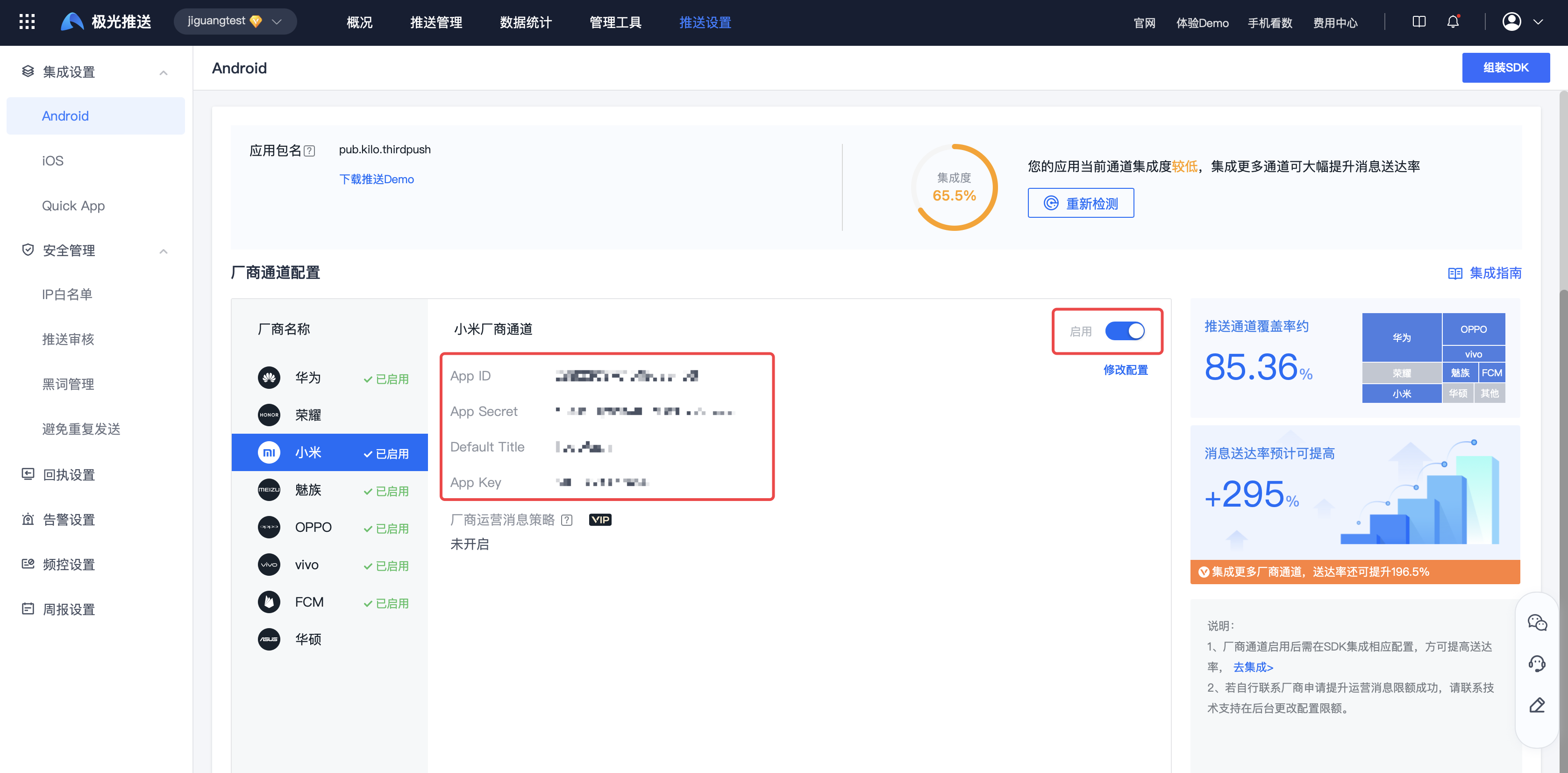Click the 周报设置 icon

pyautogui.click(x=28, y=608)
